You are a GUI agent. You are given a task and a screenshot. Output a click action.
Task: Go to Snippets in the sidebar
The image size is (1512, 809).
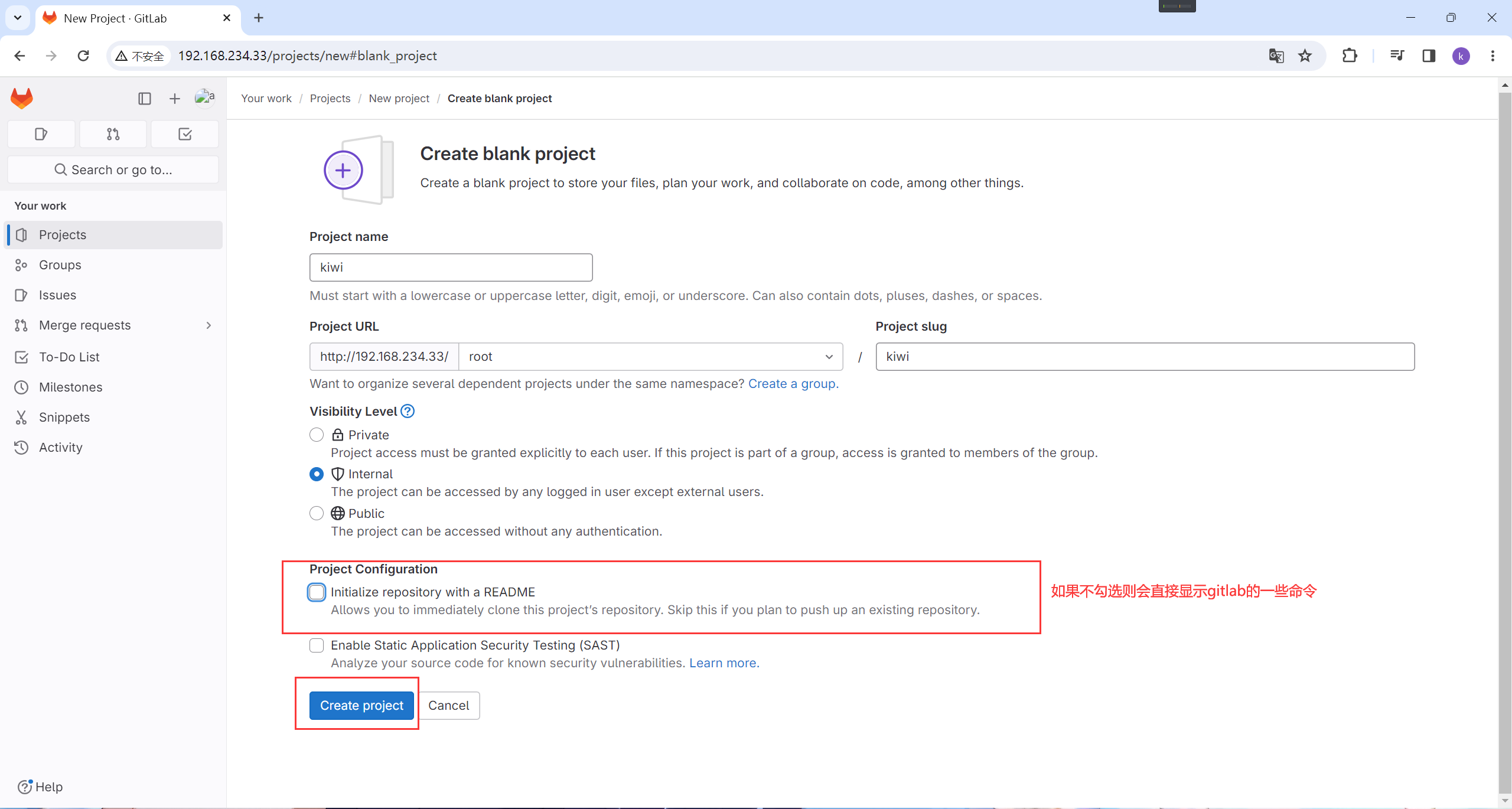click(x=64, y=417)
